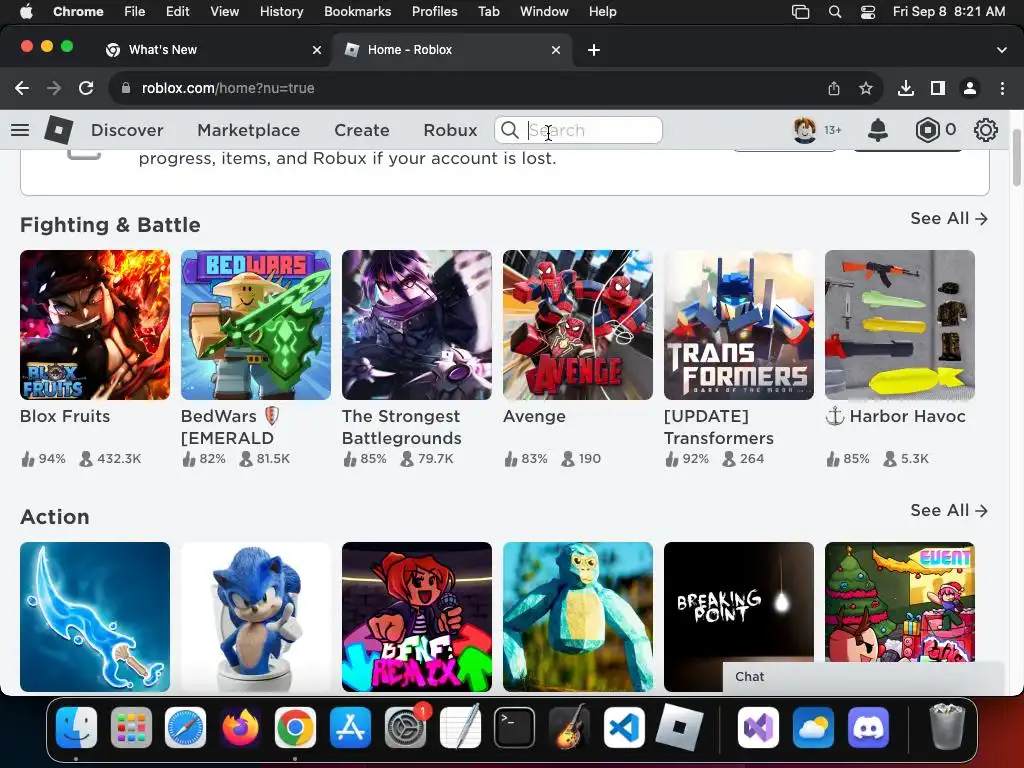The width and height of the screenshot is (1024, 768).
Task: Open Launchpad in the Dock
Action: (x=131, y=728)
